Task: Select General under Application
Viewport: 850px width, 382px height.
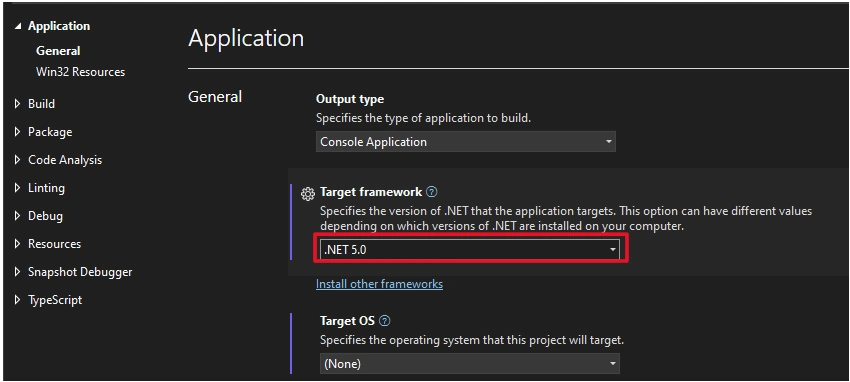Action: pos(58,51)
